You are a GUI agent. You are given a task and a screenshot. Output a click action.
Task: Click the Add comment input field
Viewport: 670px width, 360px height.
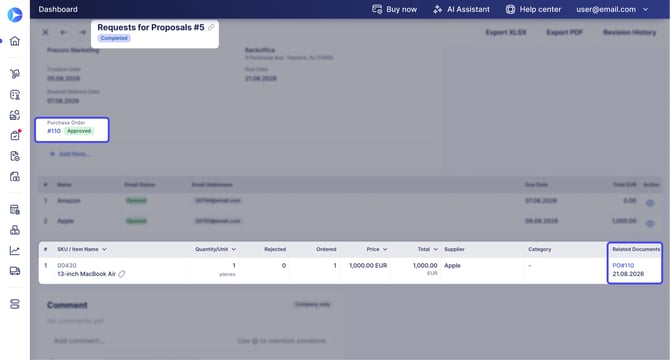190,340
